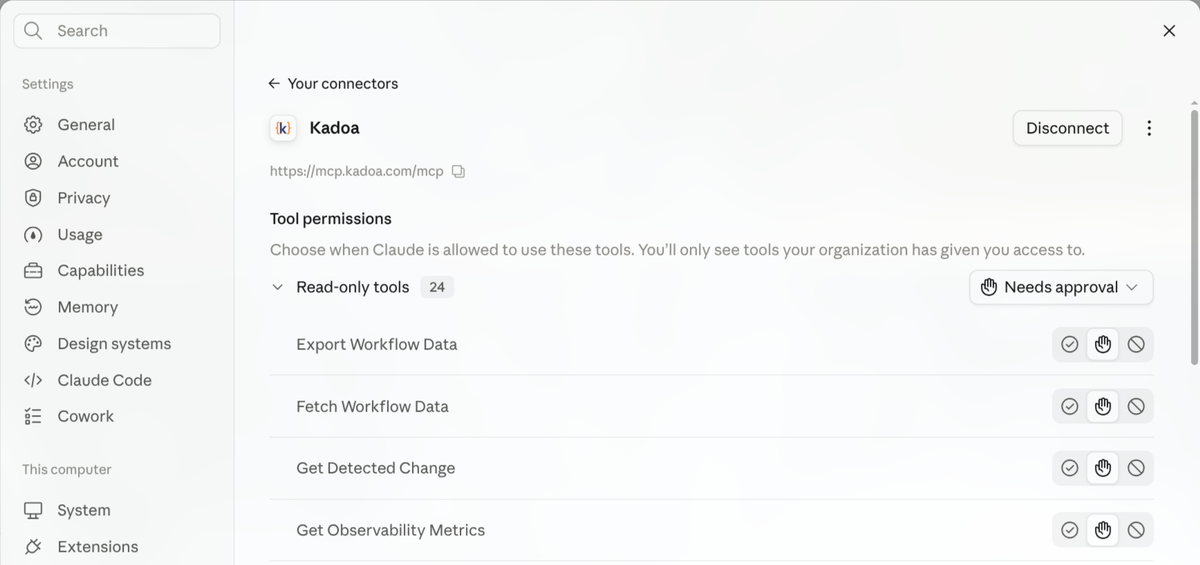Set Fetch Workflow Data to needs approval
The height and width of the screenshot is (565, 1200).
tap(1103, 406)
